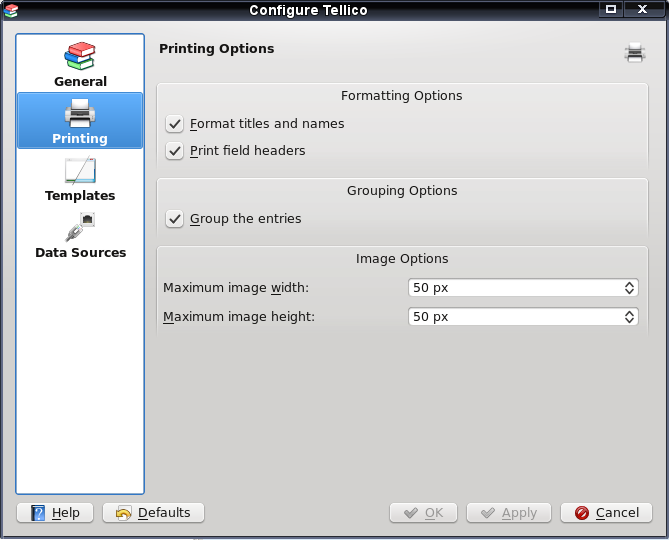Click the Apply button
The width and height of the screenshot is (669, 540).
509,513
